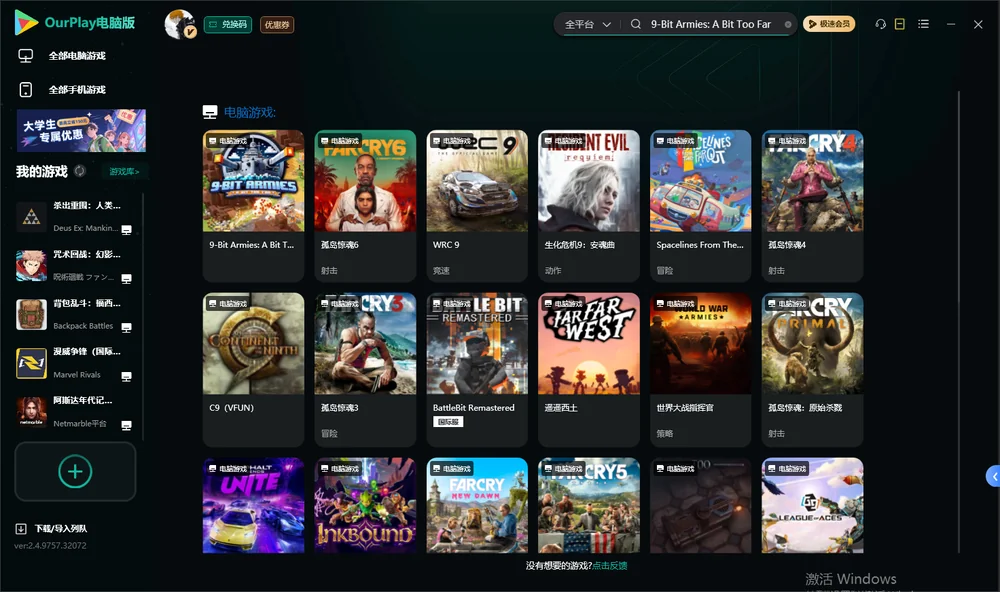This screenshot has height=592, width=1000.
Task: Open the Far Cry Primal card
Action: click(x=812, y=369)
